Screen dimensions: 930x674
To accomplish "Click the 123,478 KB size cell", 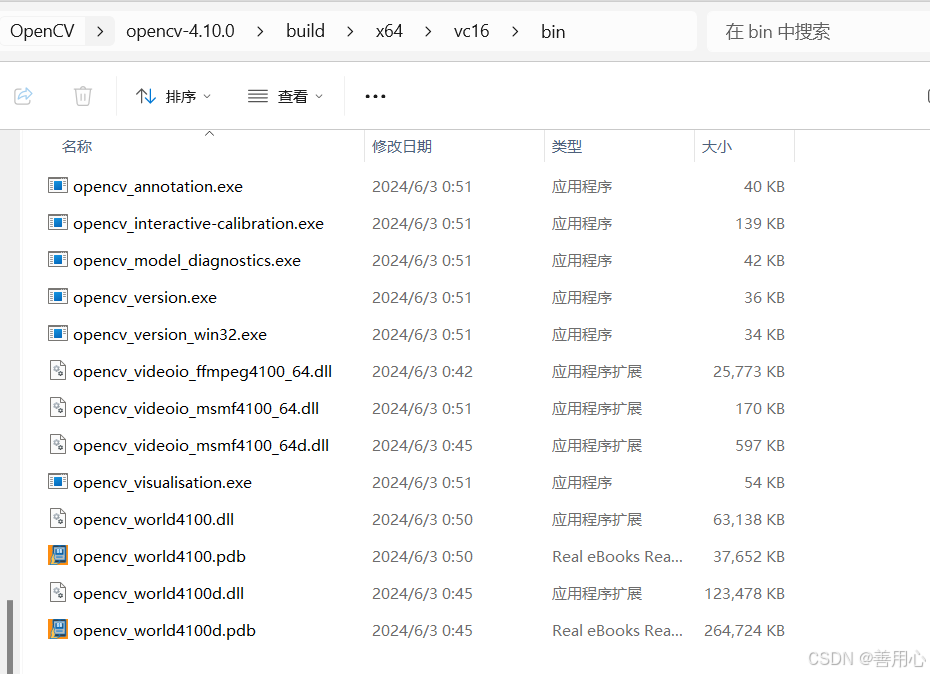I will click(x=744, y=594).
